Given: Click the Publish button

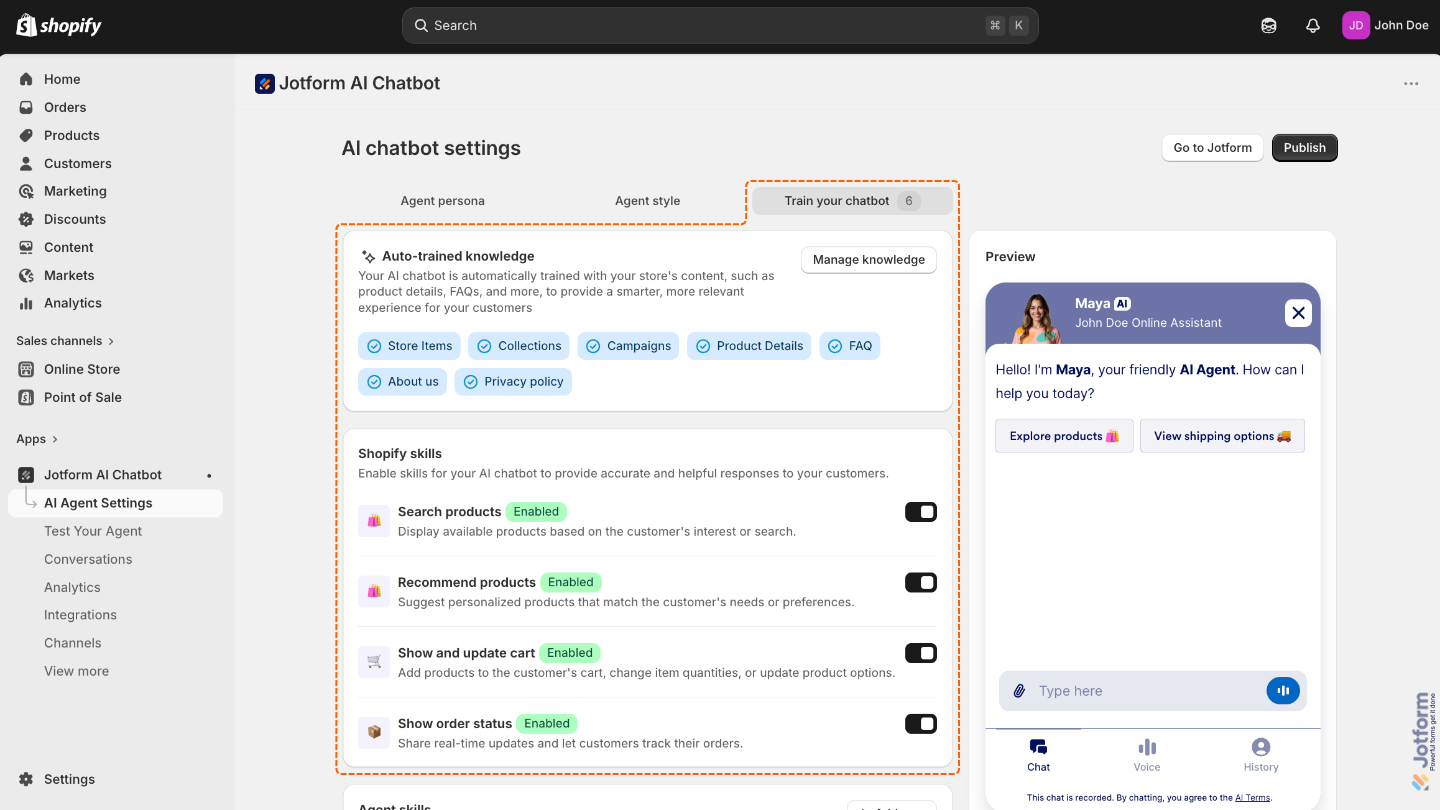Looking at the screenshot, I should coord(1304,147).
